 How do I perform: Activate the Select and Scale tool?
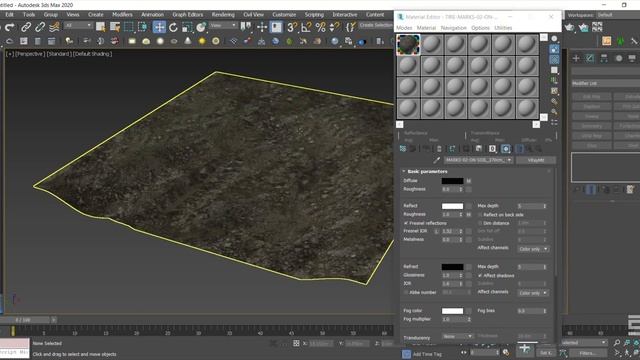[187, 27]
